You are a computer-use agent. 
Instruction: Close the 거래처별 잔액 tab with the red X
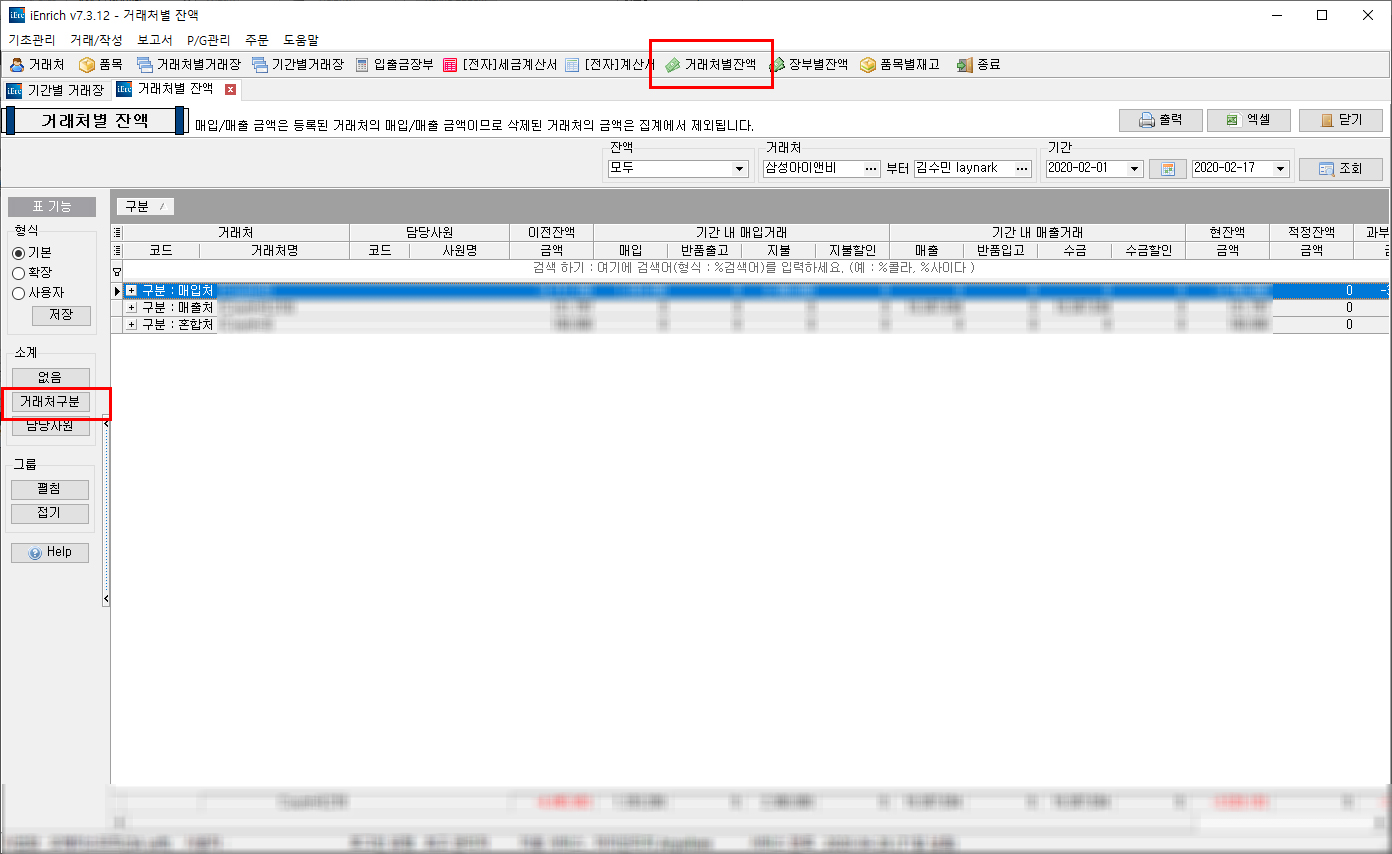click(230, 90)
